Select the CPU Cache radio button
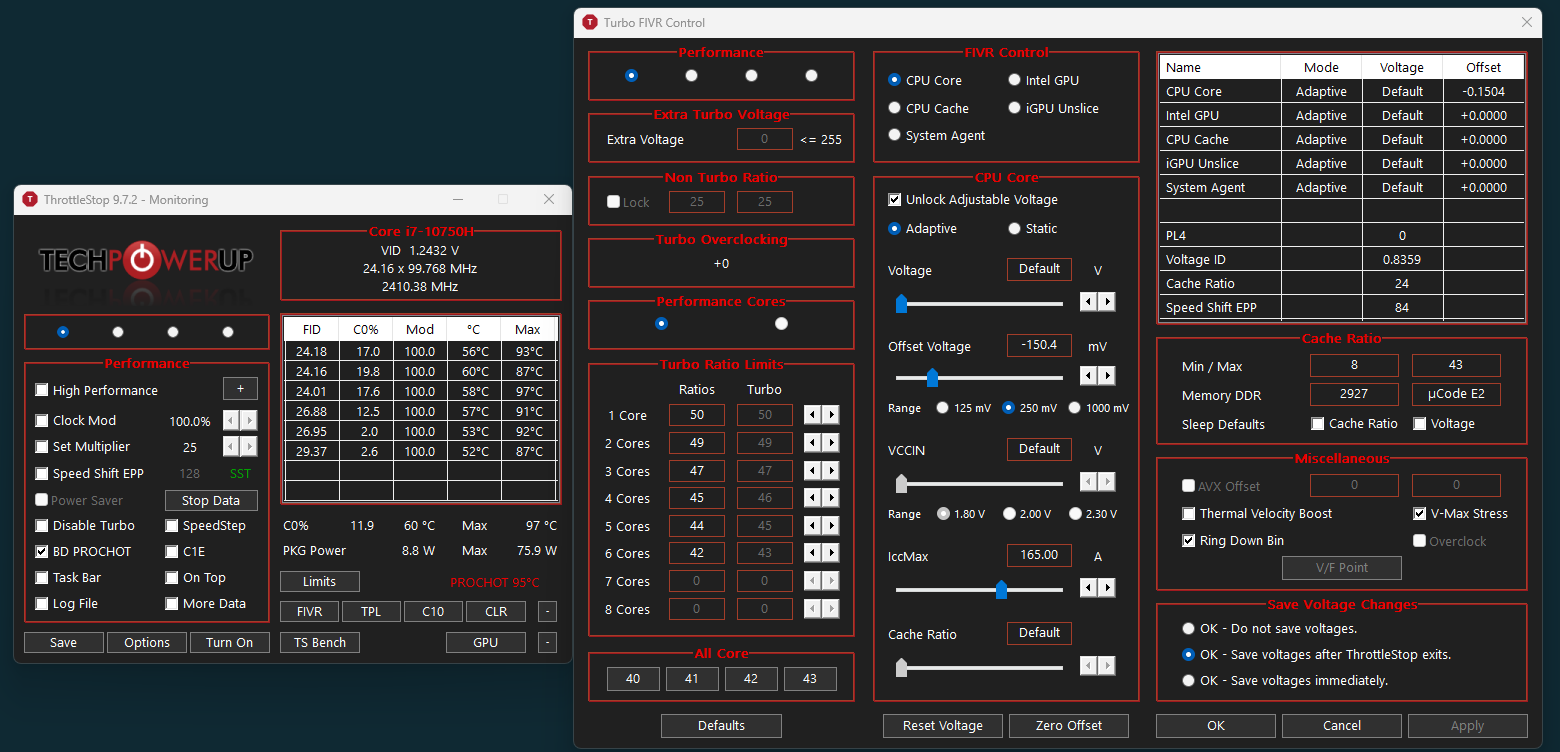The width and height of the screenshot is (1560, 752). click(894, 108)
